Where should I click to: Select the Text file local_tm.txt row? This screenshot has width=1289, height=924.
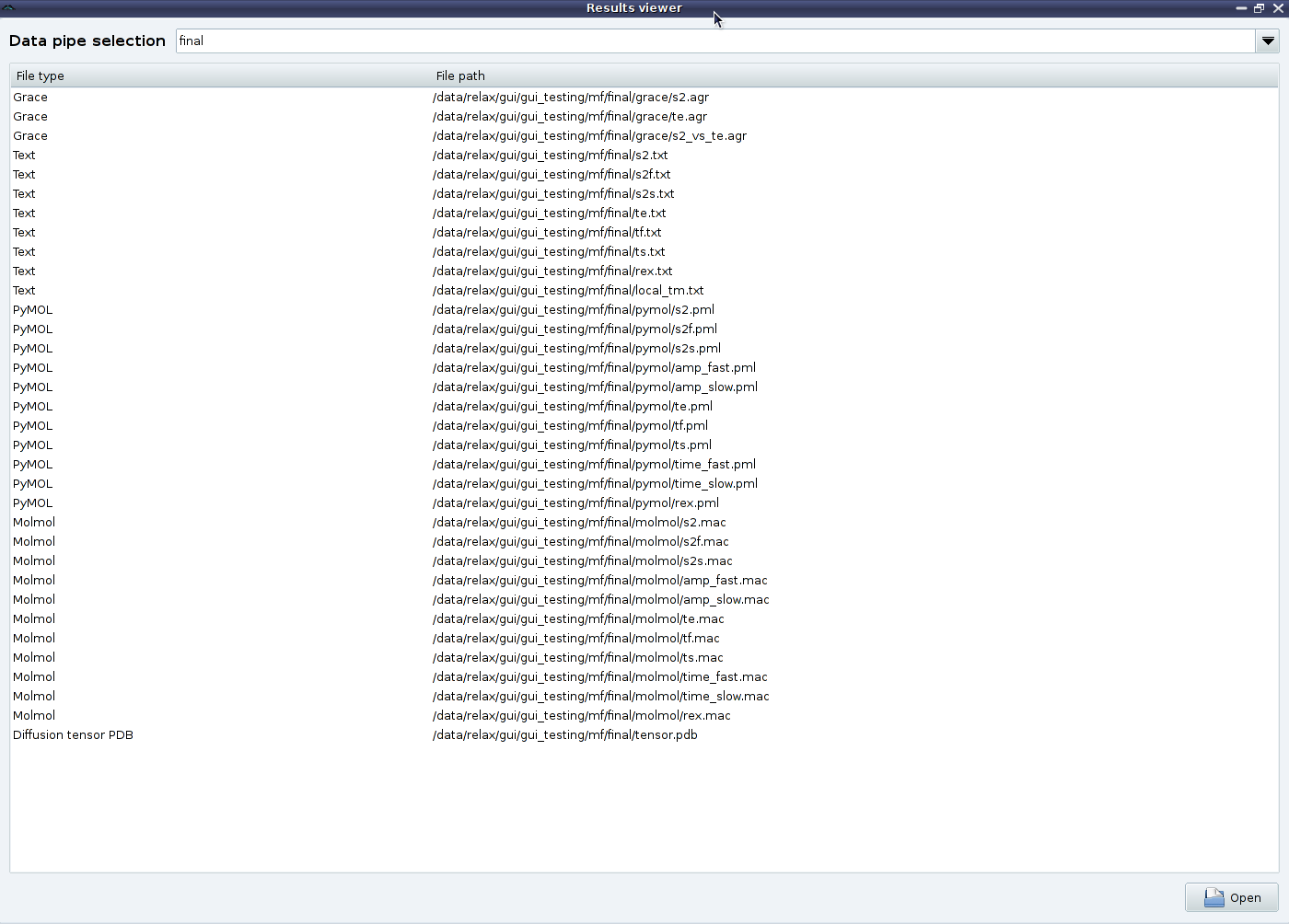[568, 290]
